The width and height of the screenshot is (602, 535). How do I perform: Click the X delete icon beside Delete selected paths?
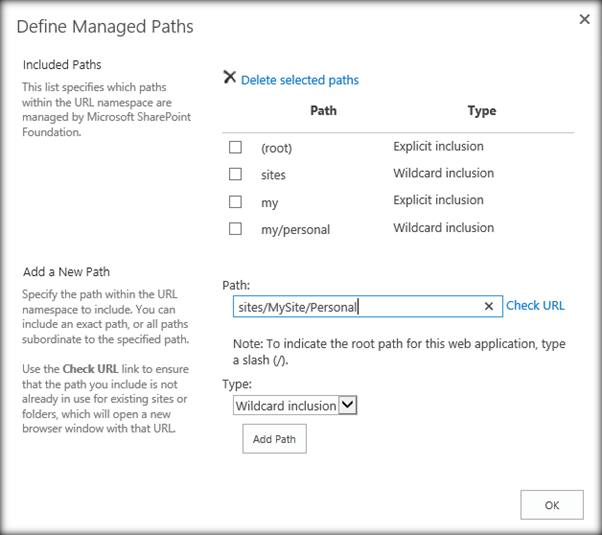pyautogui.click(x=230, y=78)
